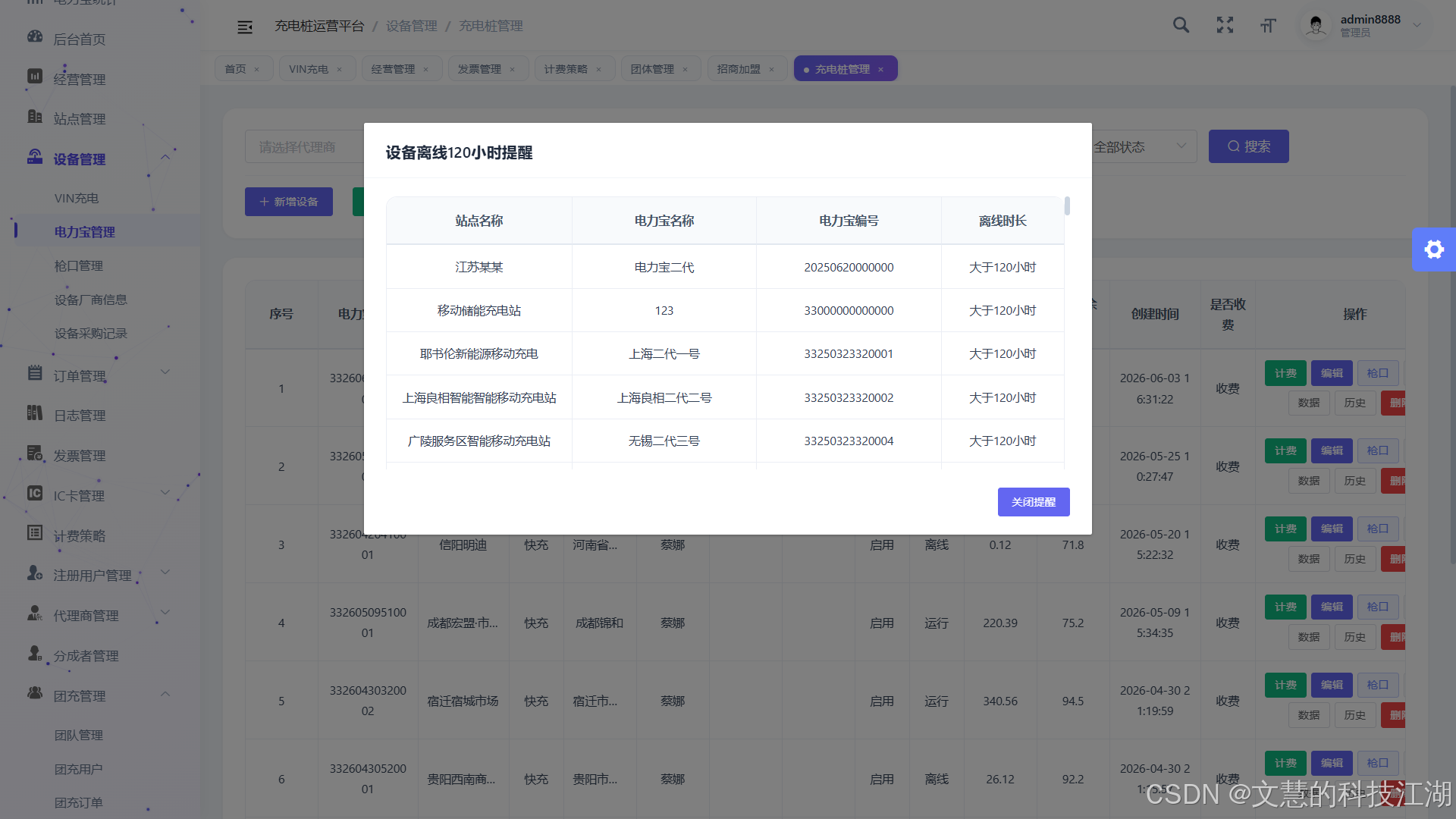Image resolution: width=1456 pixels, height=819 pixels.
Task: Click the page's right-edge vertical scrollbar
Action: [x=1452, y=326]
